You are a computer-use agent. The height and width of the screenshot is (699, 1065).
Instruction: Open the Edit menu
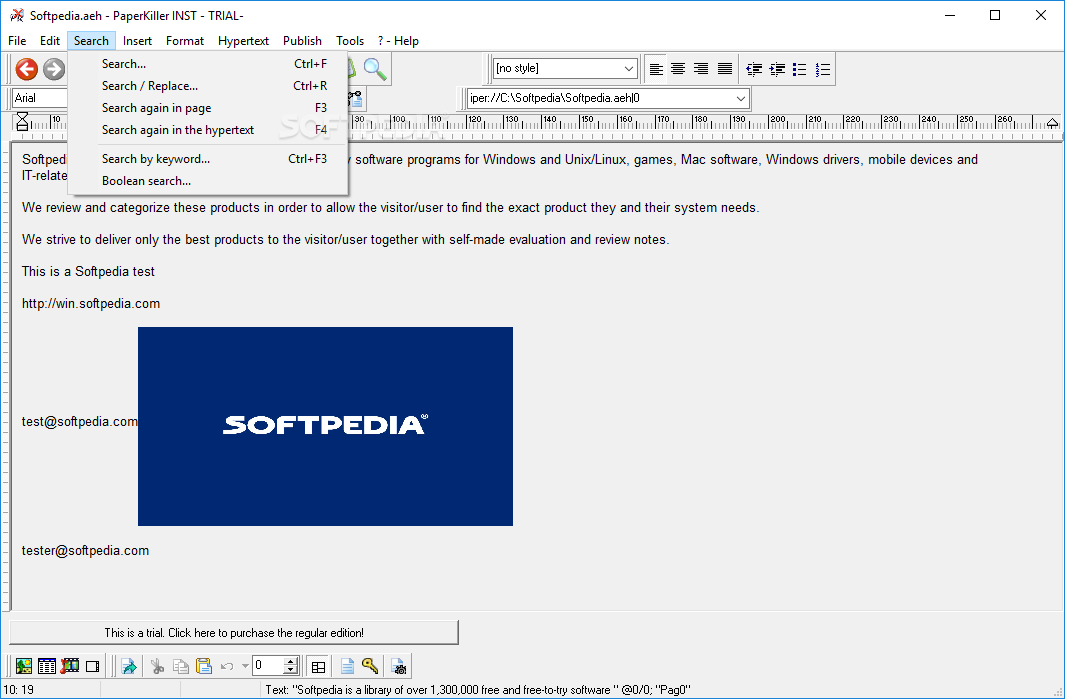tap(50, 41)
